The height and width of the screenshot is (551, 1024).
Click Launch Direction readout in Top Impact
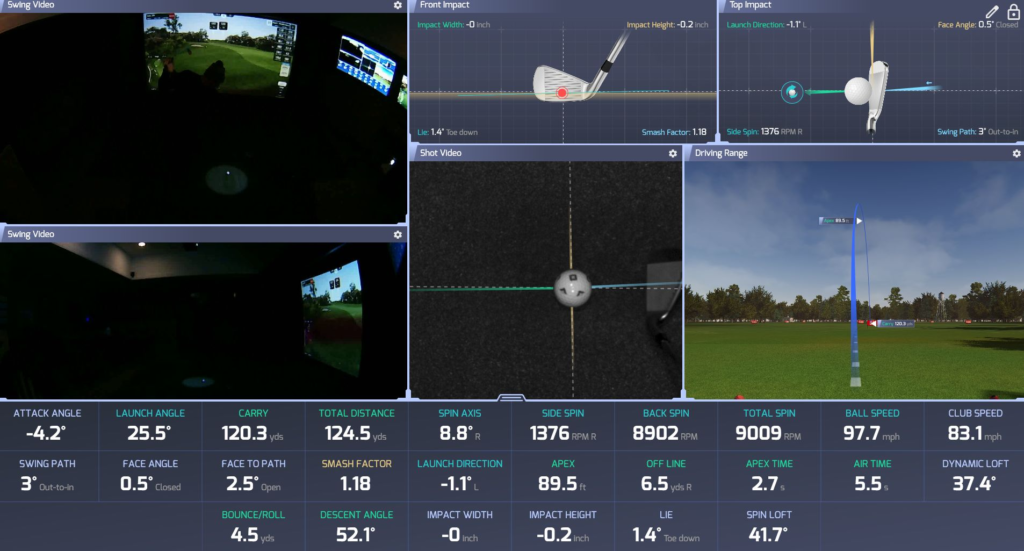(x=767, y=25)
